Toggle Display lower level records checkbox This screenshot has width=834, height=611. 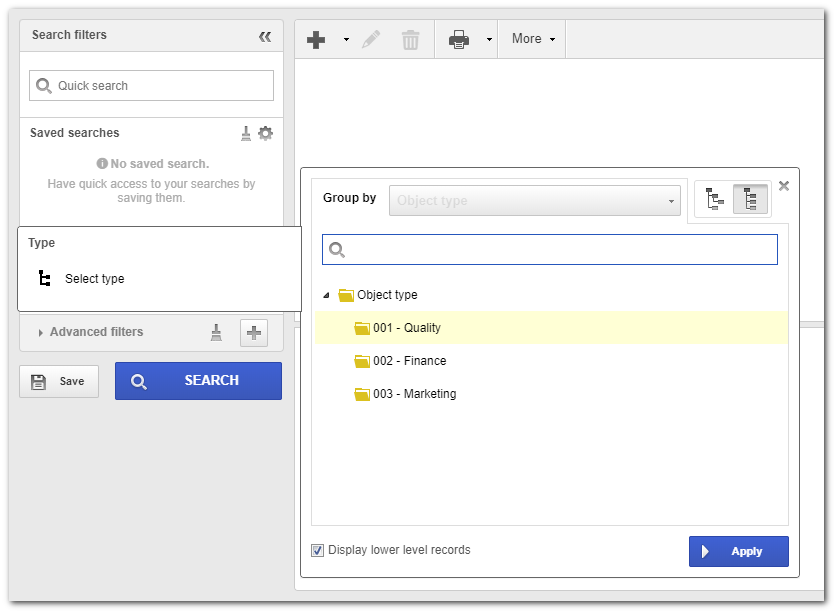click(x=318, y=550)
